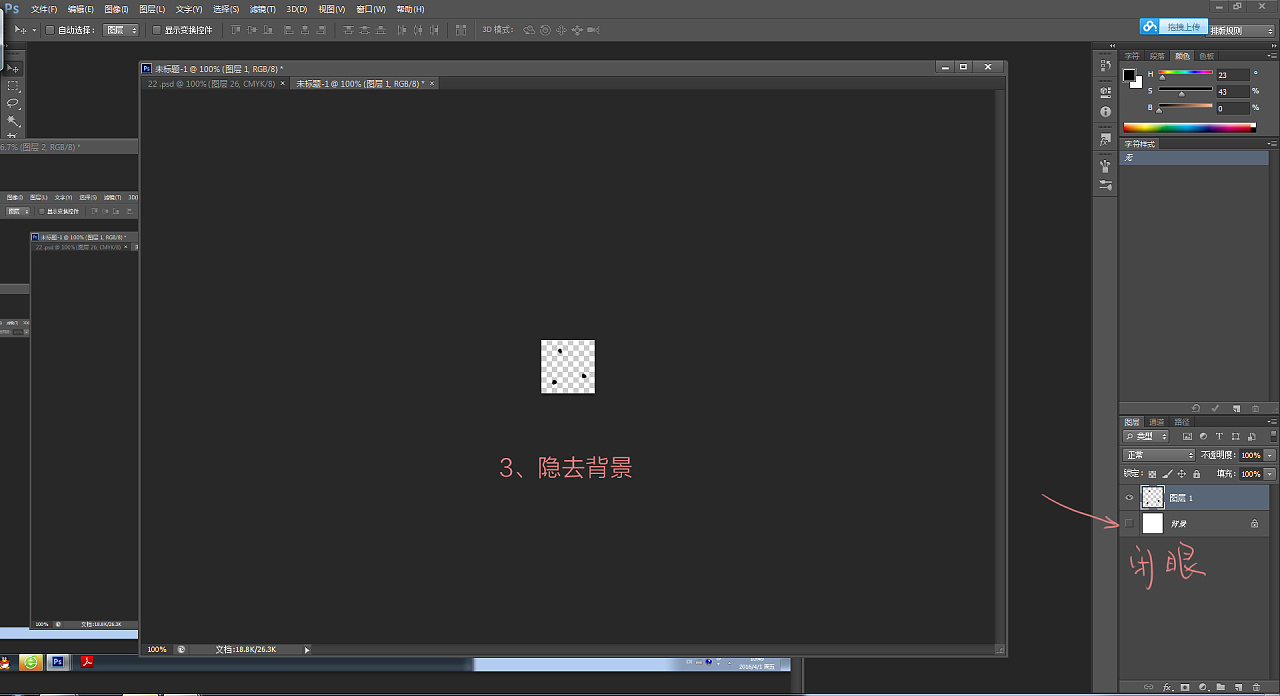
Task: Enable the 自动选择 checkbox
Action: (x=50, y=30)
